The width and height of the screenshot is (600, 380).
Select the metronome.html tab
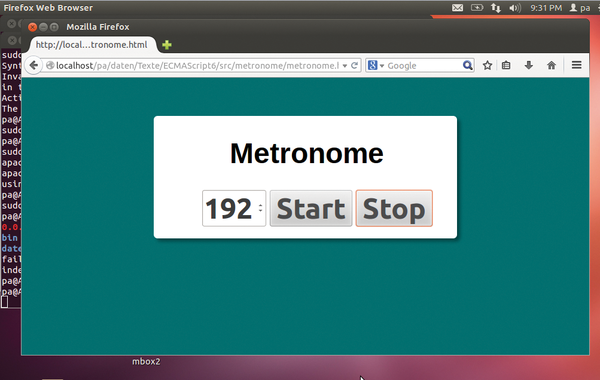click(x=93, y=45)
